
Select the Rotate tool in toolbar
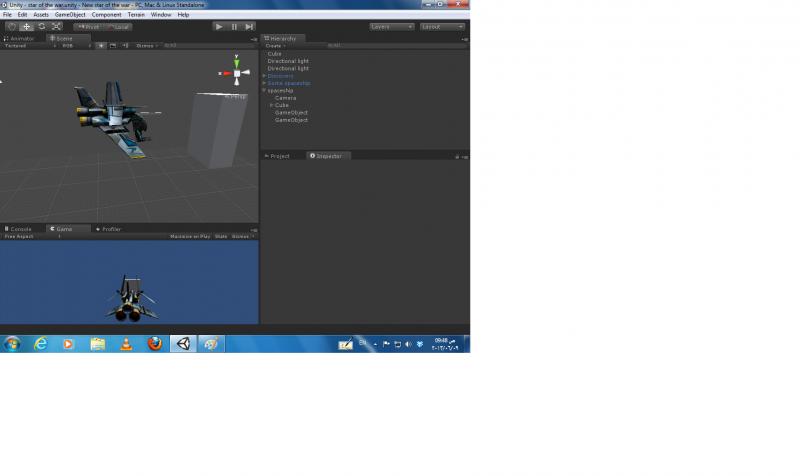click(x=42, y=27)
